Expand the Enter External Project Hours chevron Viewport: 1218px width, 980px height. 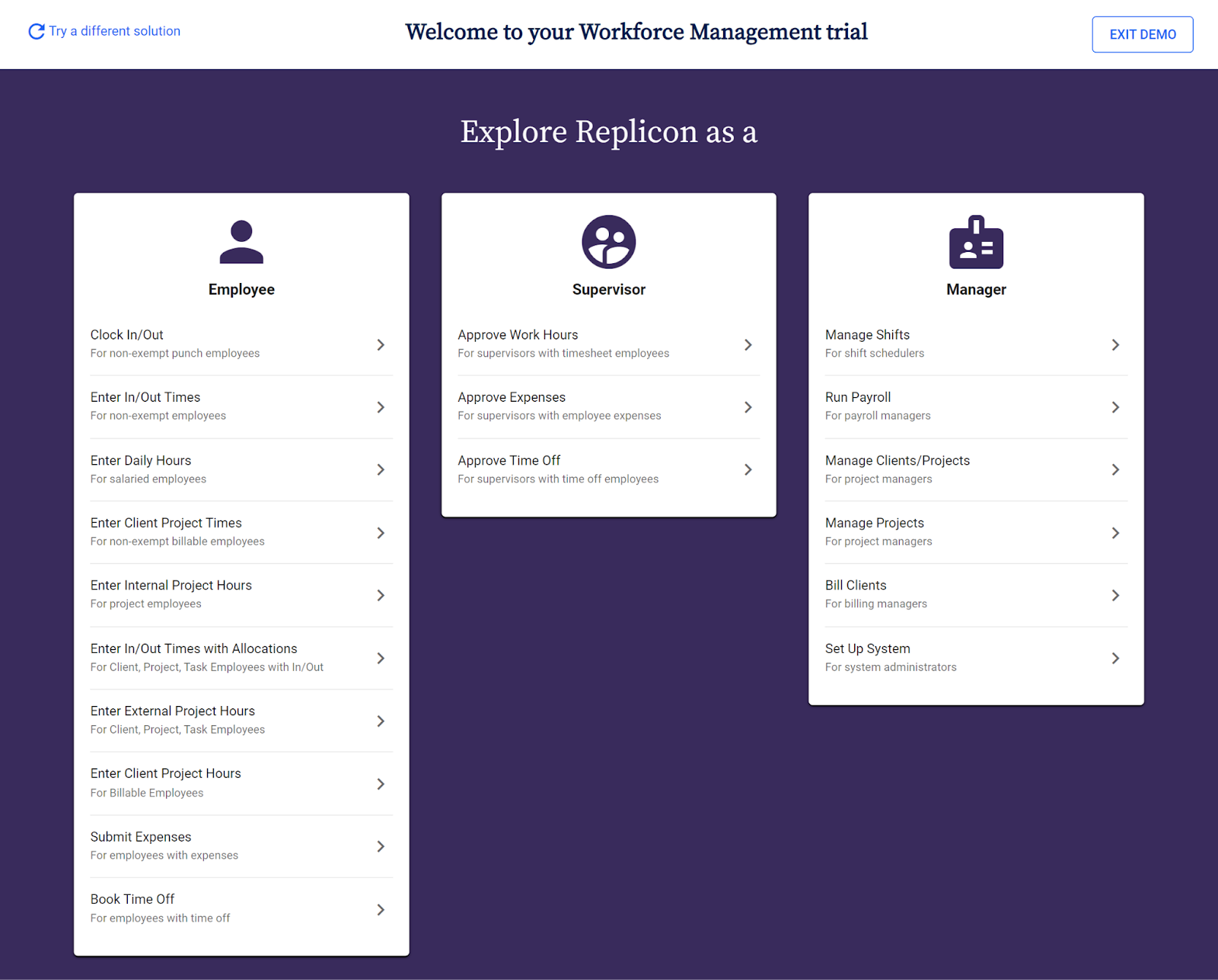(x=381, y=721)
